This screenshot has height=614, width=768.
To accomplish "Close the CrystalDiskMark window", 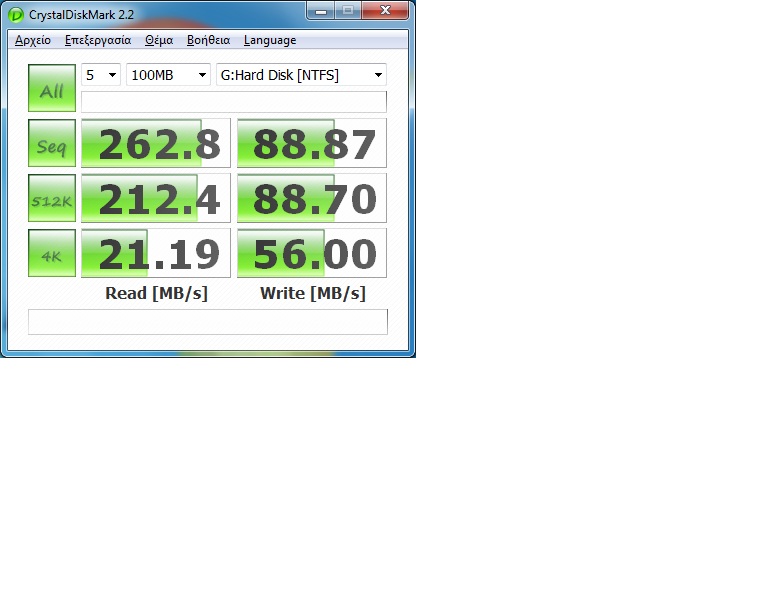I will (x=385, y=10).
